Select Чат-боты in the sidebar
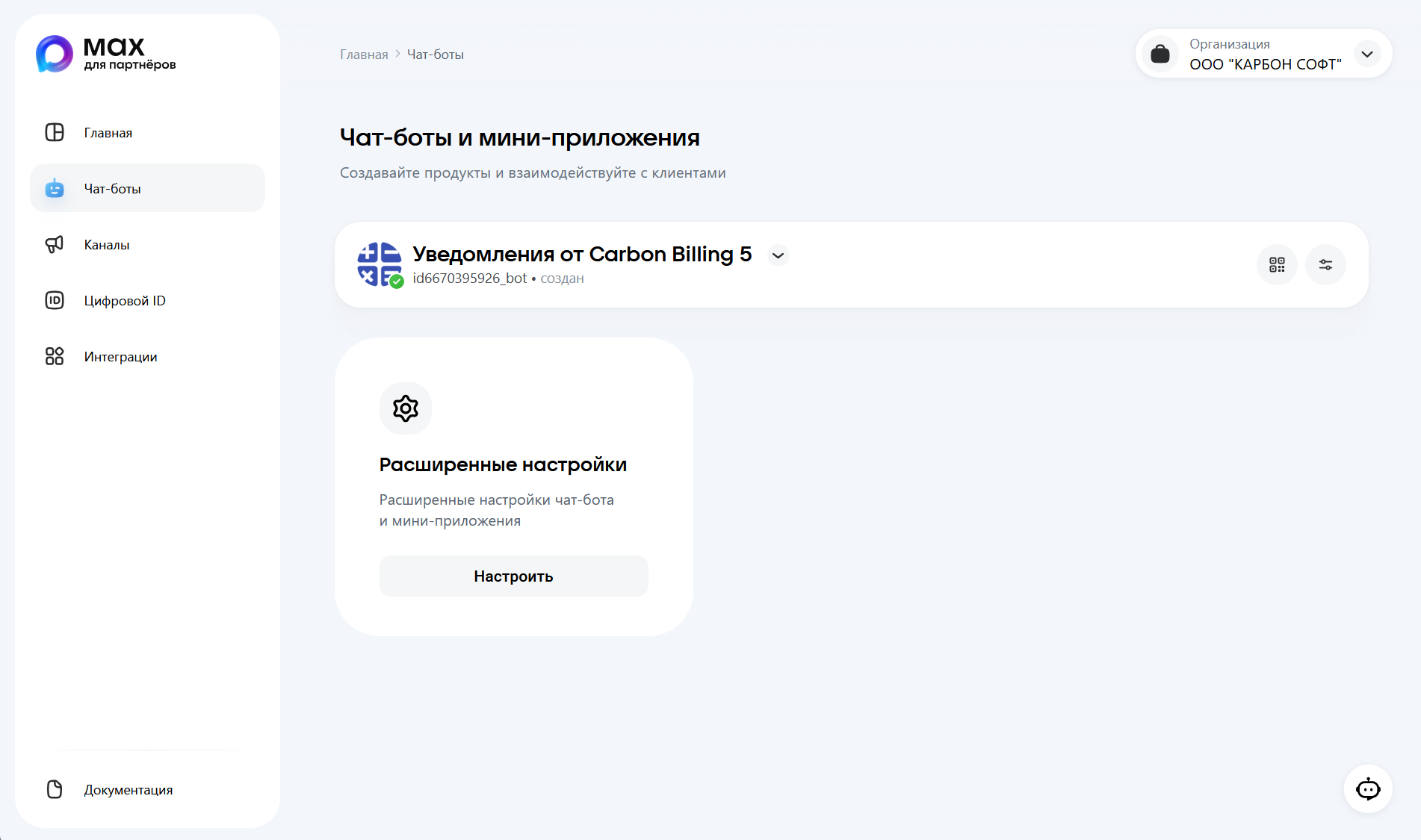Screen dimensions: 1421x840 click(x=148, y=188)
